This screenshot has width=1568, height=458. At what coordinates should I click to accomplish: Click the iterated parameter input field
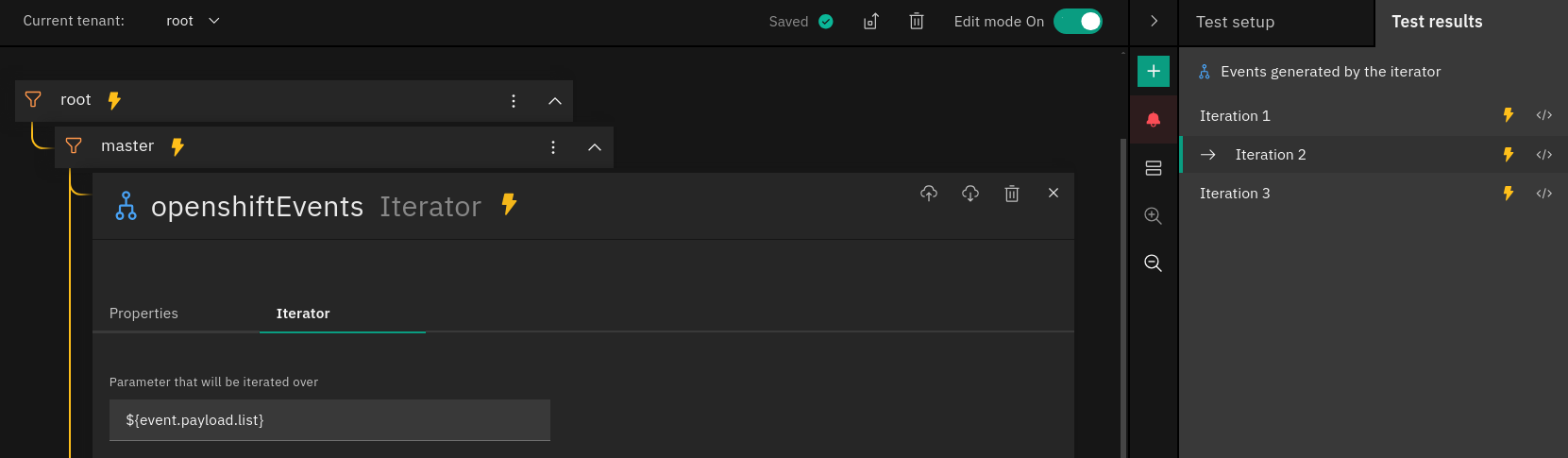[329, 420]
